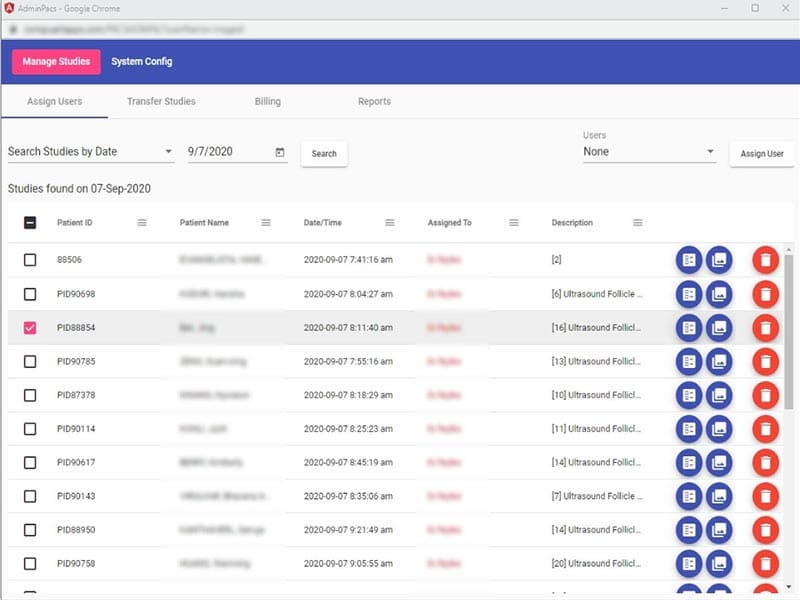This screenshot has height=600, width=800.
Task: Open report icon for PID90698
Action: [689, 294]
